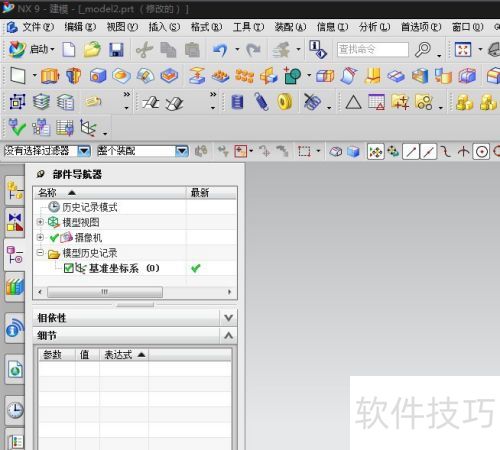500x450 pixels.
Task: Collapse the 模型历史记录 tree node
Action: (x=40, y=252)
